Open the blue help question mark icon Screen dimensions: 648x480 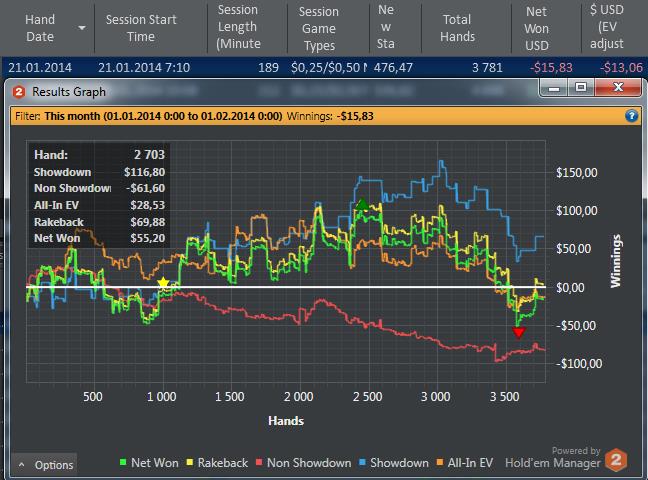point(631,116)
